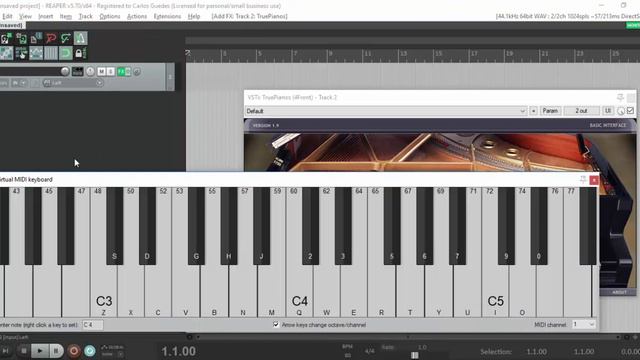The image size is (640, 360).
Task: Open the Help menu
Action: (x=194, y=16)
